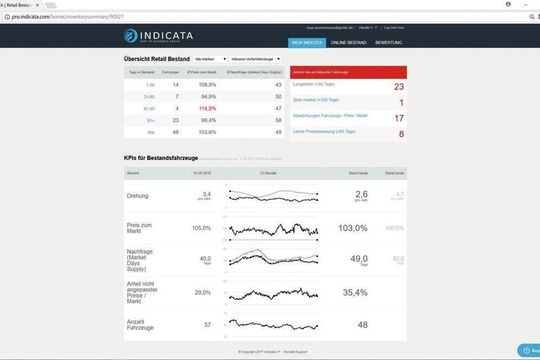Screen dimensions: 540x360
Task: Click the previous value 29,0%
Action: click(x=202, y=292)
